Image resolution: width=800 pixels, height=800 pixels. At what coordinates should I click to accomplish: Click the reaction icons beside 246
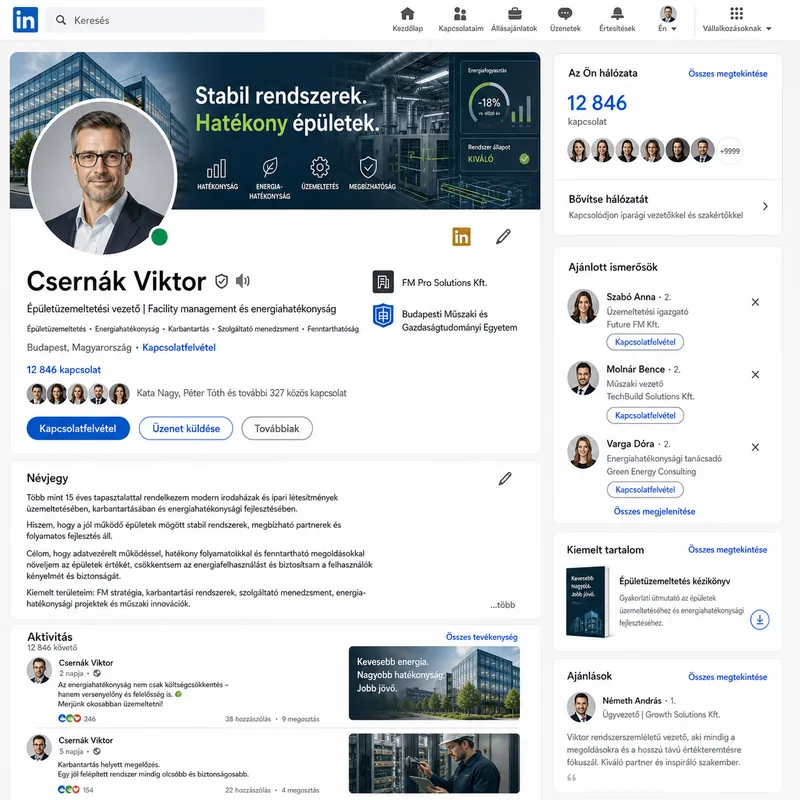[69, 718]
